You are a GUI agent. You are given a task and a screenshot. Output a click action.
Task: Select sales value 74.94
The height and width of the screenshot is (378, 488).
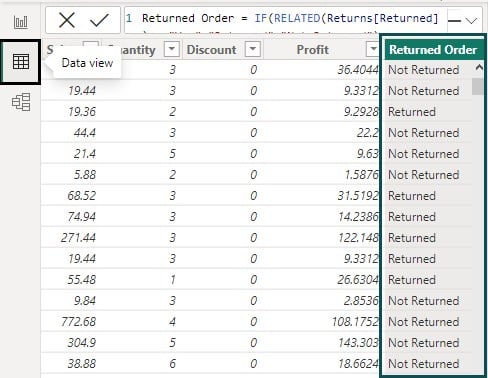82,217
